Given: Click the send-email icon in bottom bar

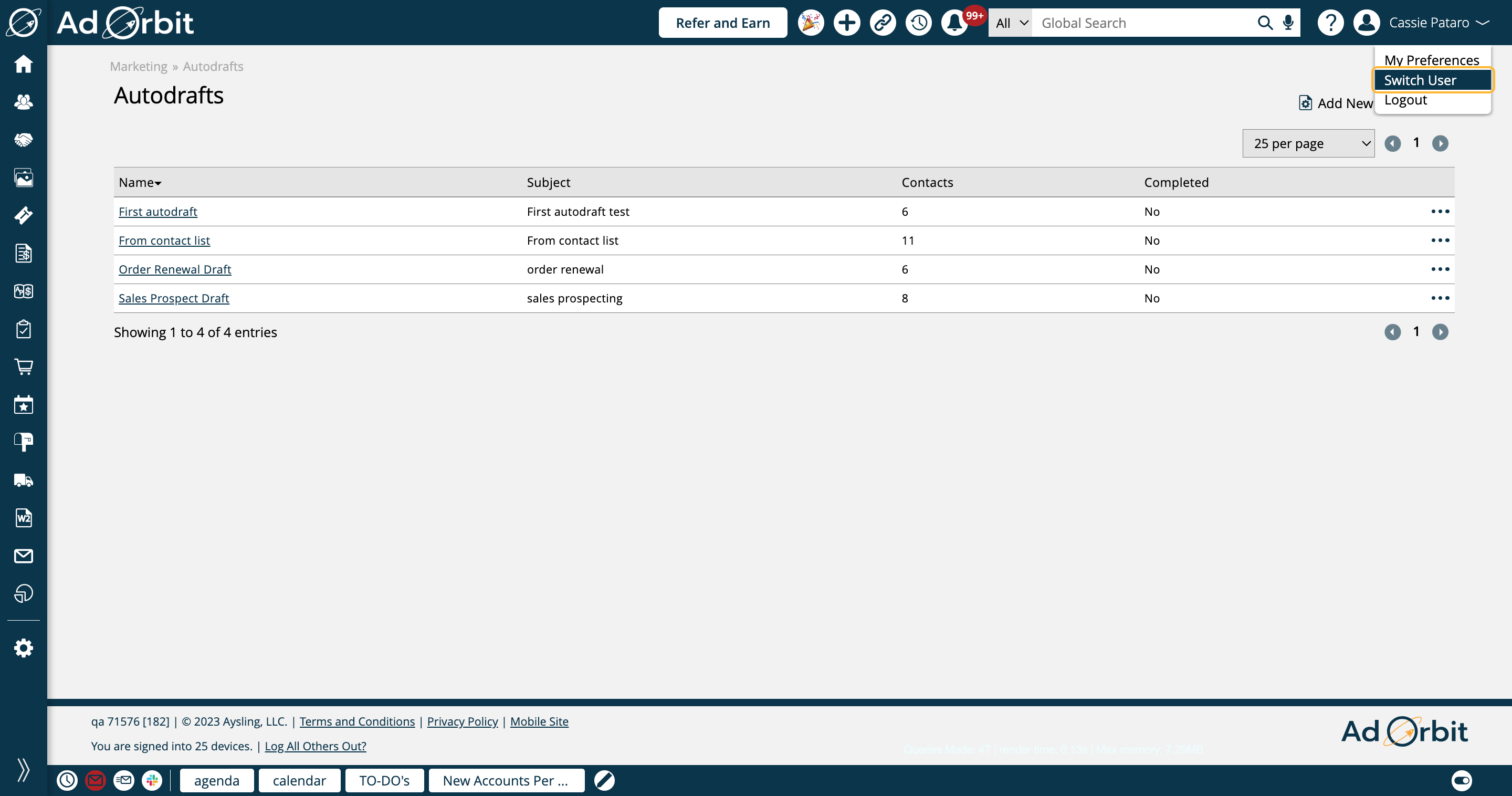Looking at the screenshot, I should click(x=124, y=780).
